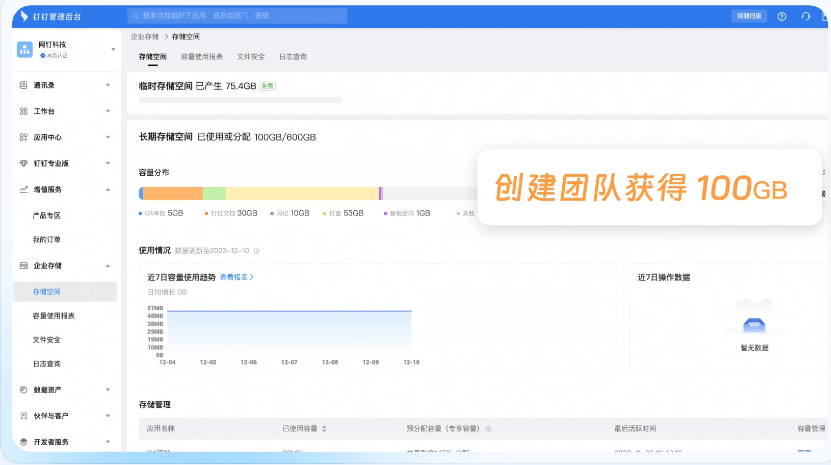Click the 钉钉文档 30GB legend entry
The width and height of the screenshot is (831, 465).
coord(231,213)
